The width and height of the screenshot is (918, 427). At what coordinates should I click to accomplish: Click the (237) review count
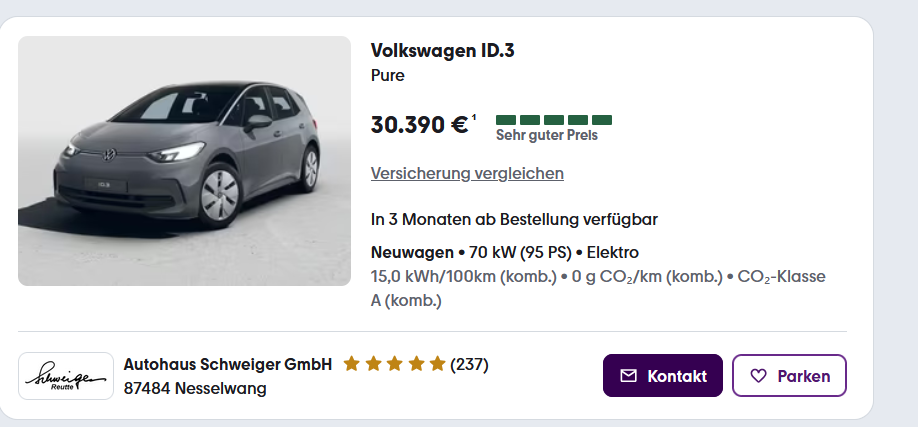tap(469, 364)
